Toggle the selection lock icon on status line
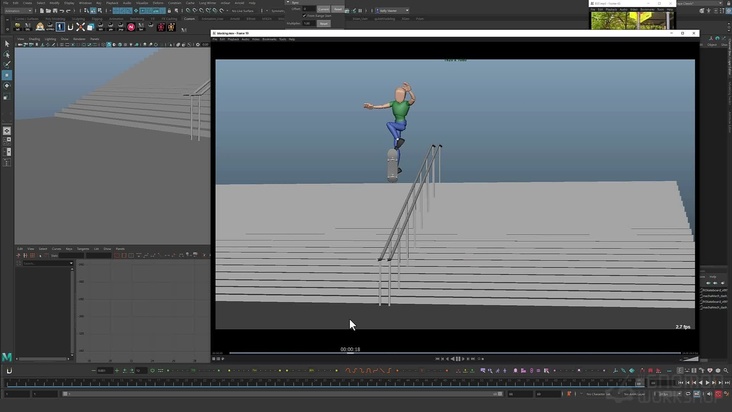Screen dimensions: 732x412 pos(169,10)
